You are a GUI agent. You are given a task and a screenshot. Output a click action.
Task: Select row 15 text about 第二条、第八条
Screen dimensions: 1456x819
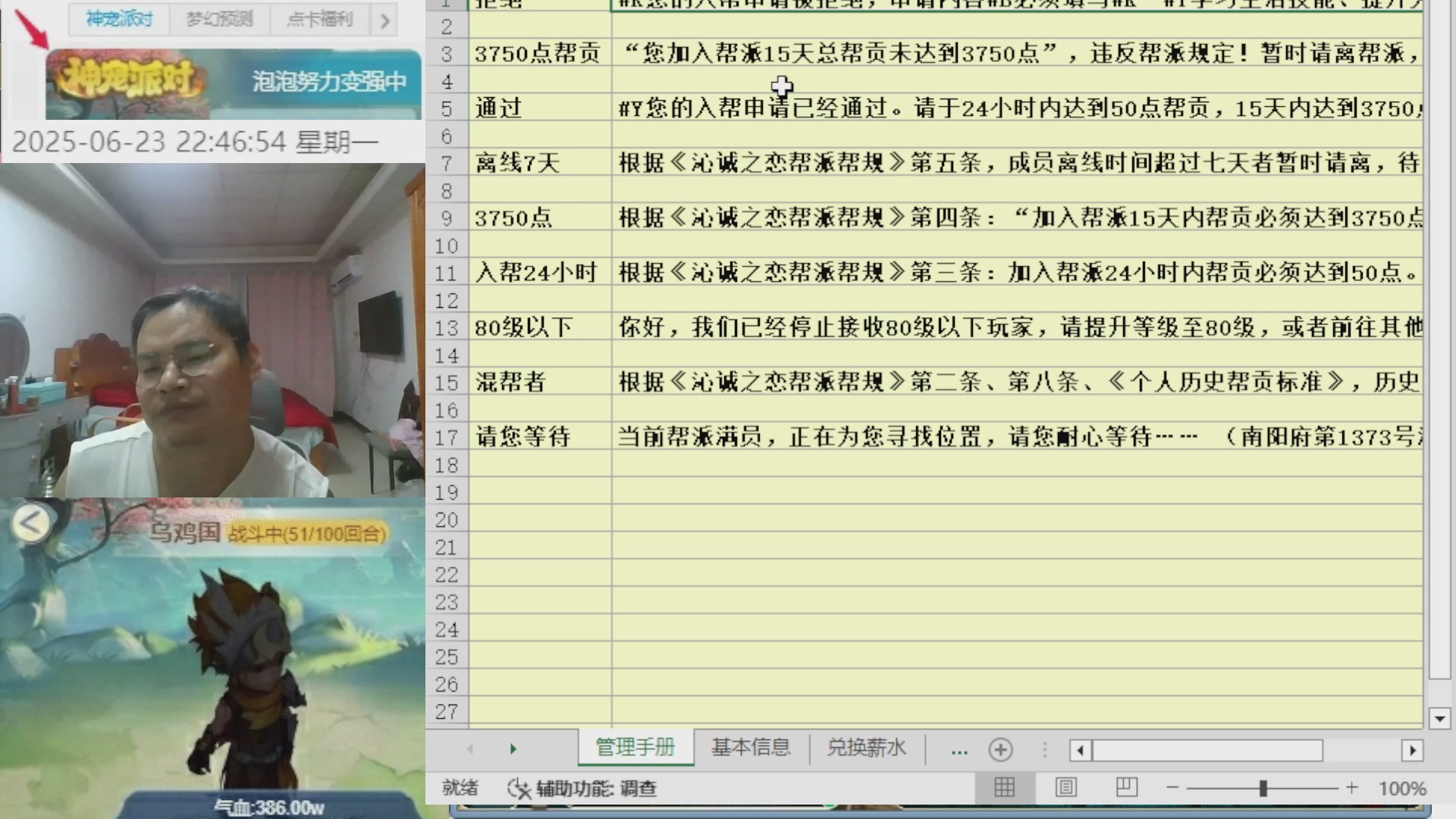point(1018,381)
